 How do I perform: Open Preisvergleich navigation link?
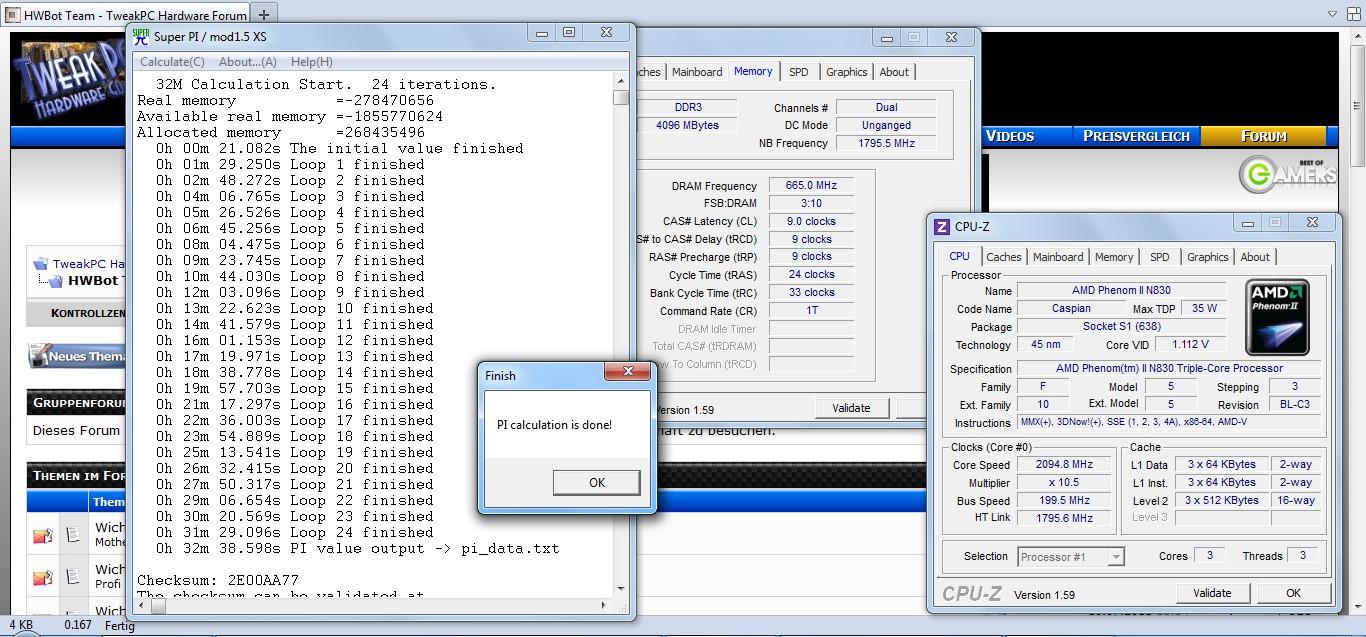pos(1136,136)
